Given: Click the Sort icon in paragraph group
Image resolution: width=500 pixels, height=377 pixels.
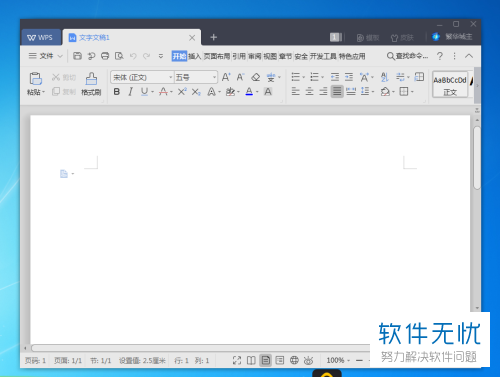Looking at the screenshot, I should click(384, 77).
